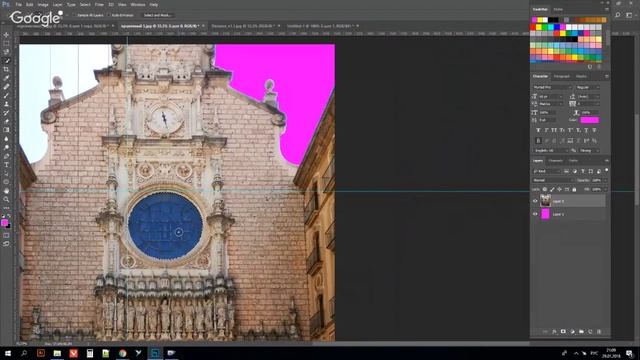Open the layer Kind filter dropdown
Screen dimensions: 640x360
[x=547, y=171]
